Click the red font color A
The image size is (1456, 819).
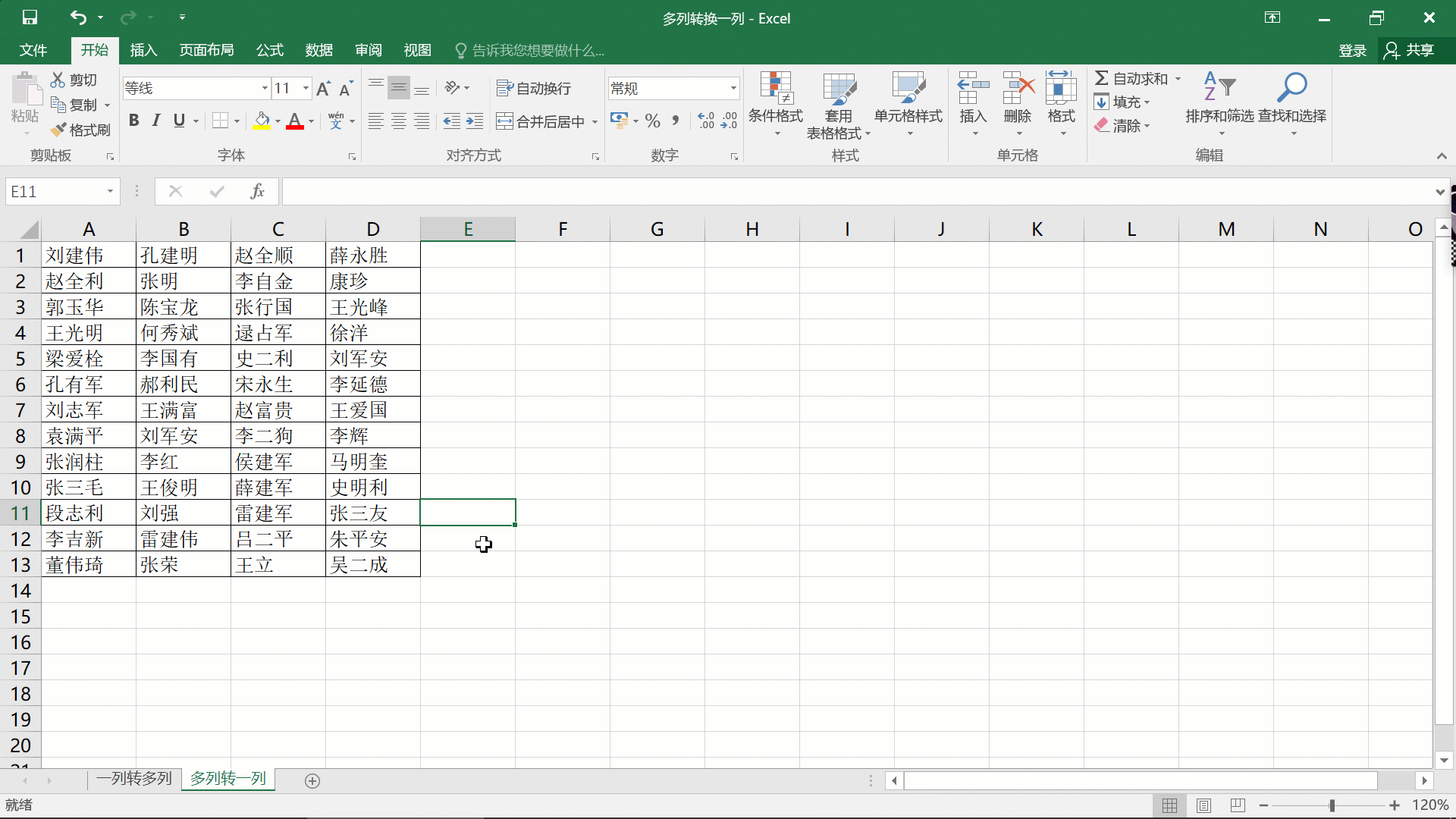(295, 121)
